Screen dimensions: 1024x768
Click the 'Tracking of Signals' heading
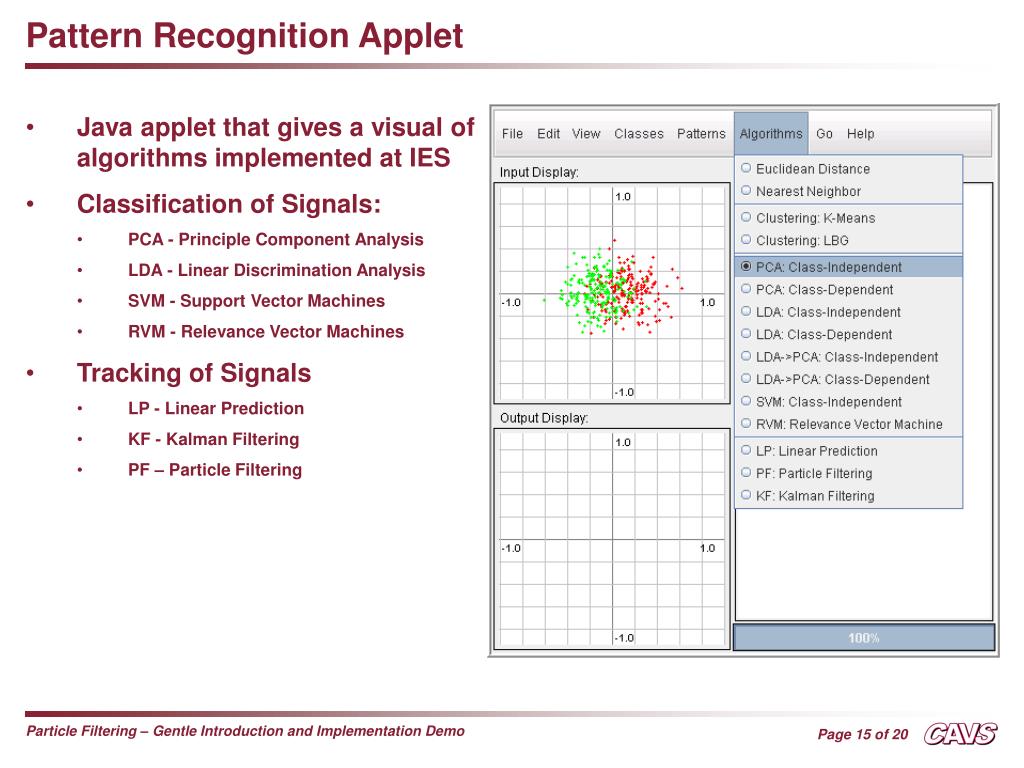coord(194,373)
